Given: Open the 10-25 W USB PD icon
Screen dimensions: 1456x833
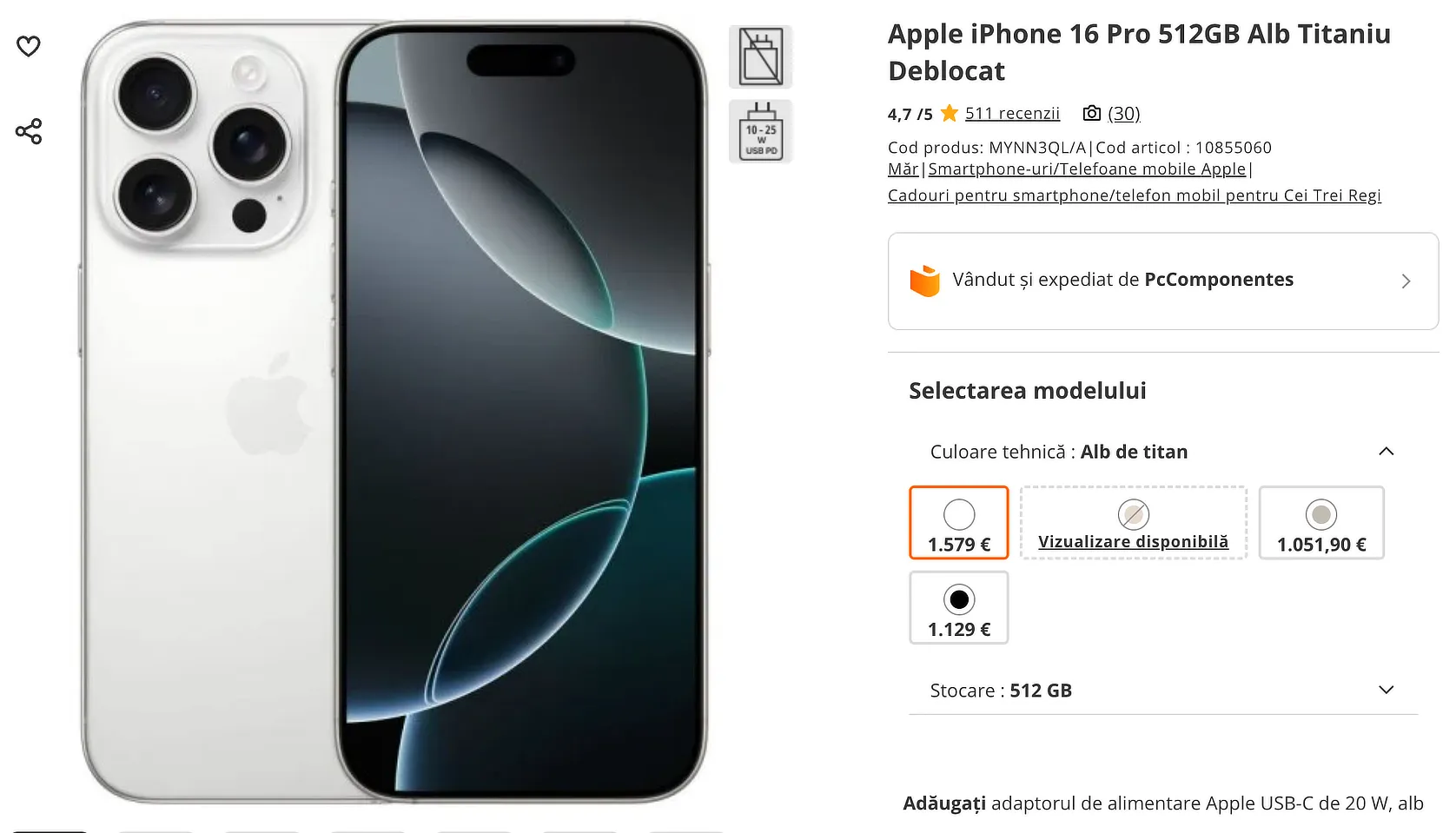Looking at the screenshot, I should point(761,131).
